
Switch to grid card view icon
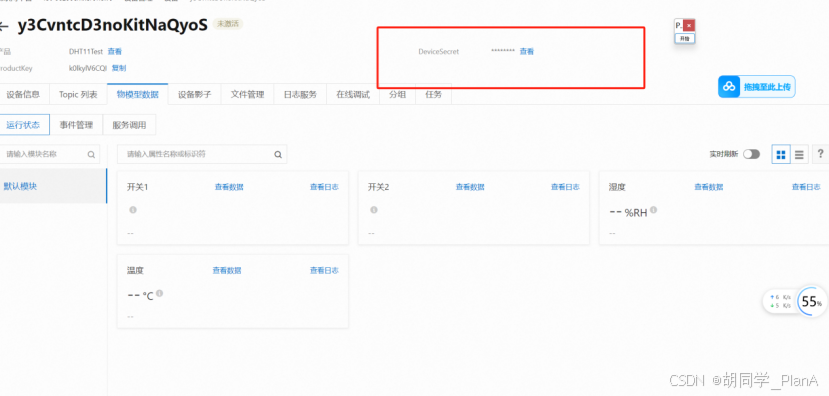tap(781, 154)
